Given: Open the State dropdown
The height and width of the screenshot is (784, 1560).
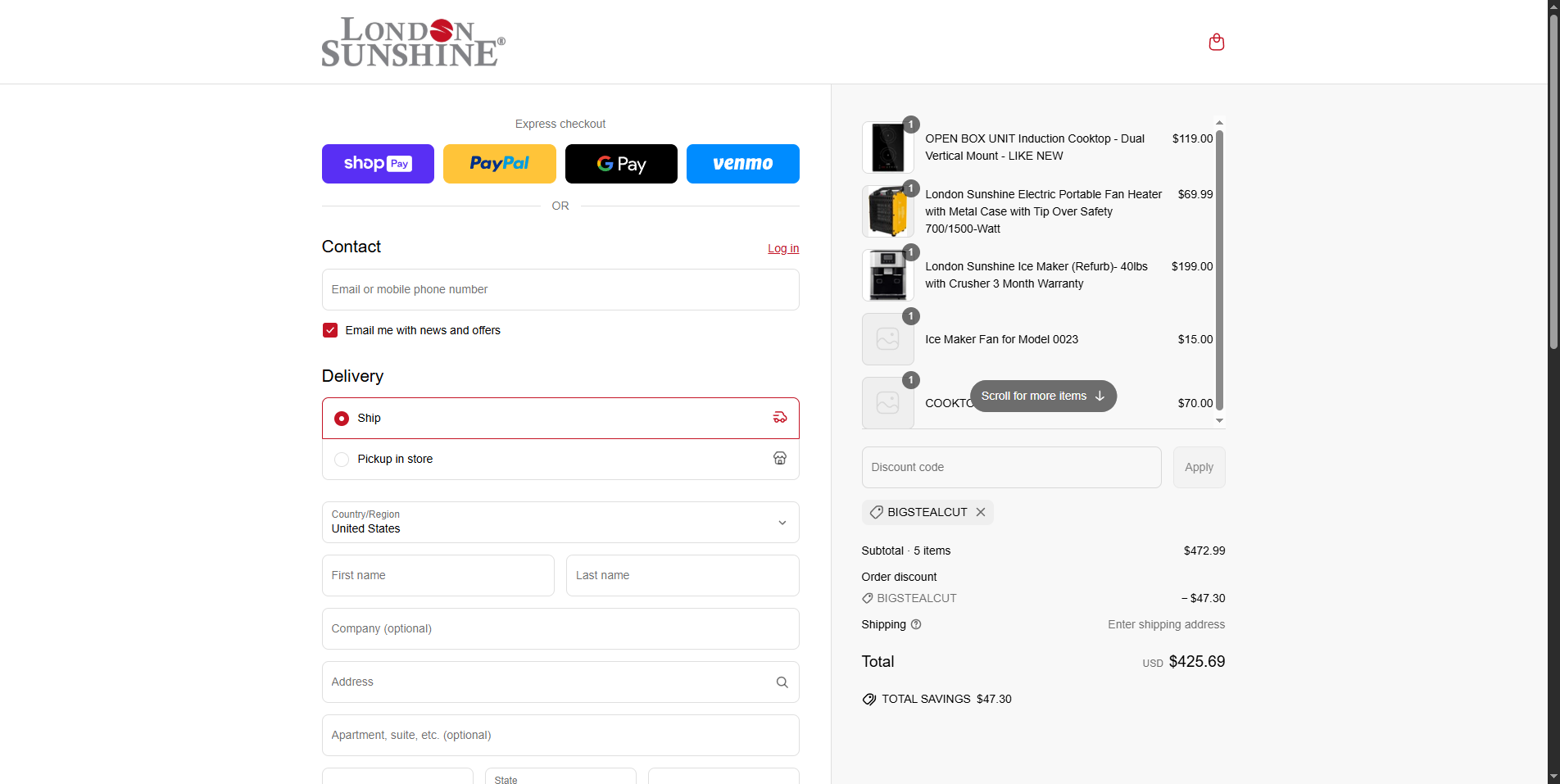Looking at the screenshot, I should pos(560,777).
